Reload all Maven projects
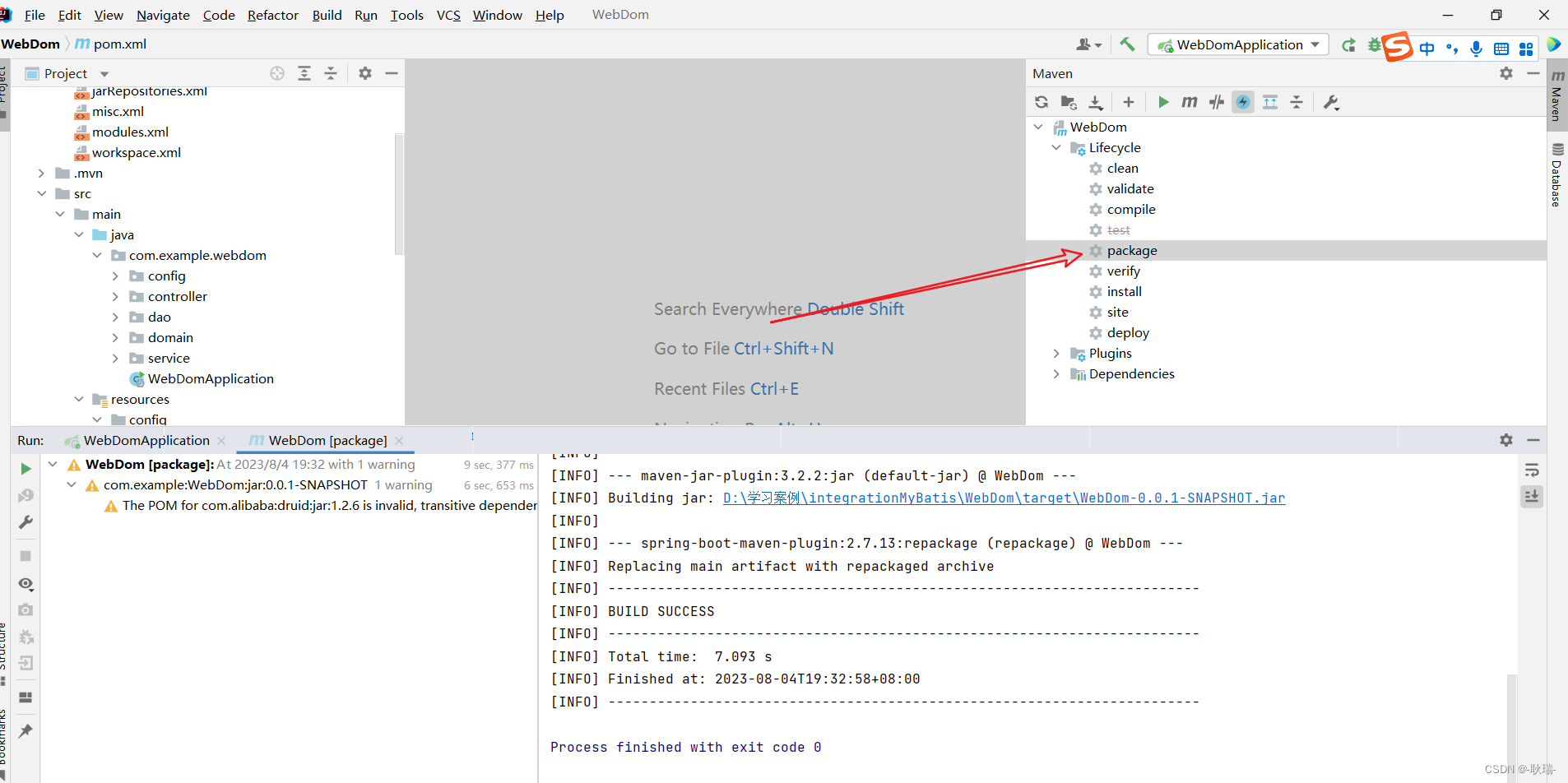Image resolution: width=1568 pixels, height=783 pixels. tap(1041, 102)
